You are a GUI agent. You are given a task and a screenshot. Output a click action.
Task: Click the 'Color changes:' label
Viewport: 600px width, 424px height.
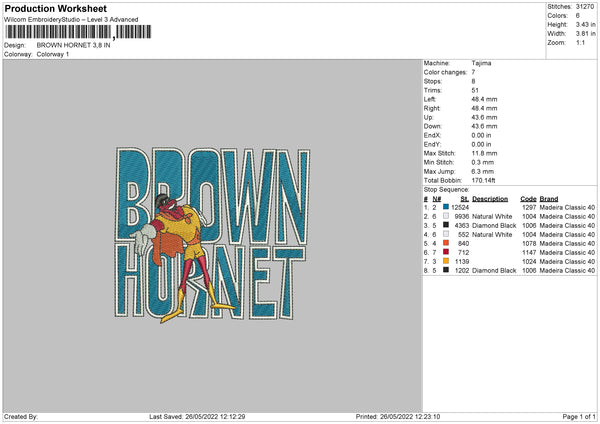(445, 72)
